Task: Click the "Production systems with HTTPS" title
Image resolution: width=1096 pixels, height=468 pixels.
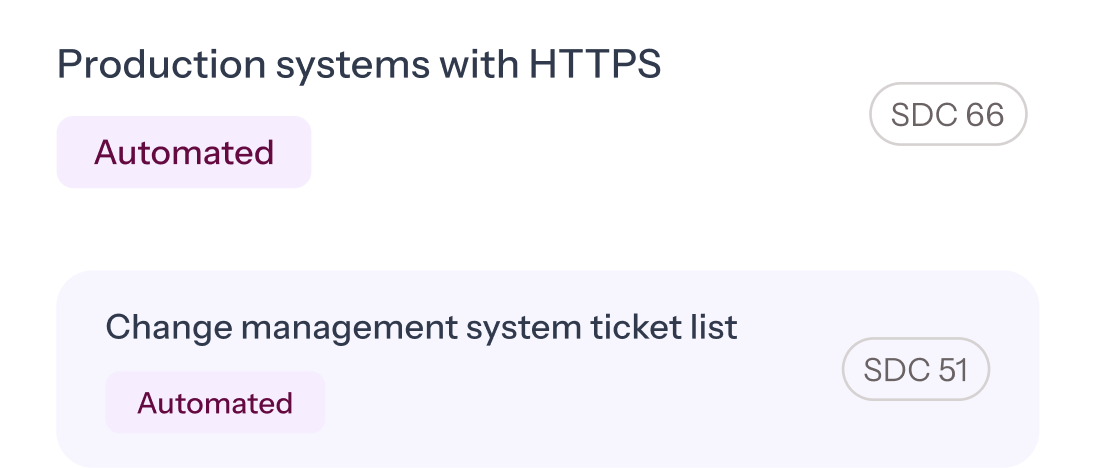Action: [359, 66]
